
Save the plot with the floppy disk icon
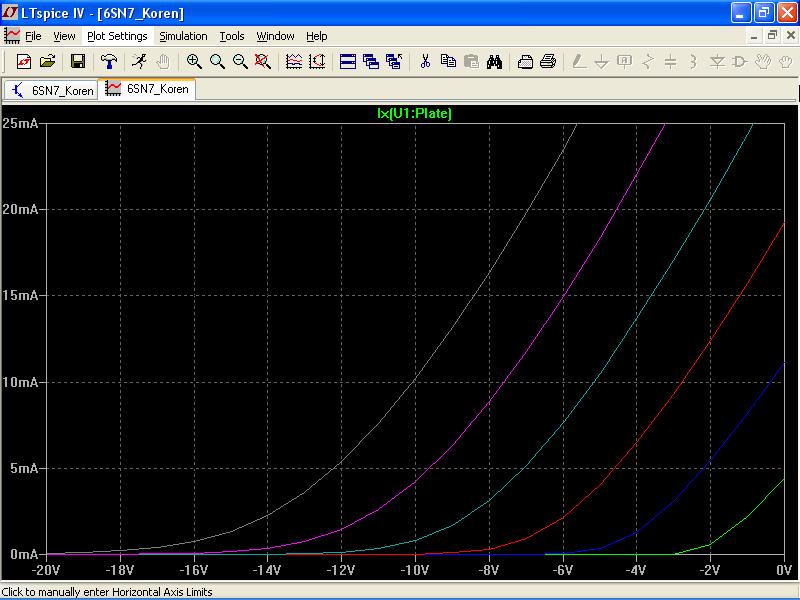coord(78,62)
